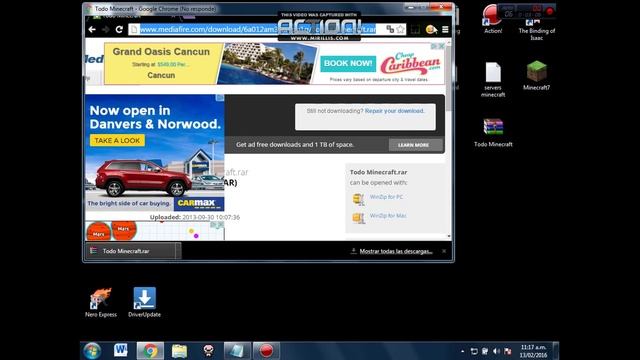
Task: Click the bubble game ad below CarMax
Action: (x=154, y=231)
